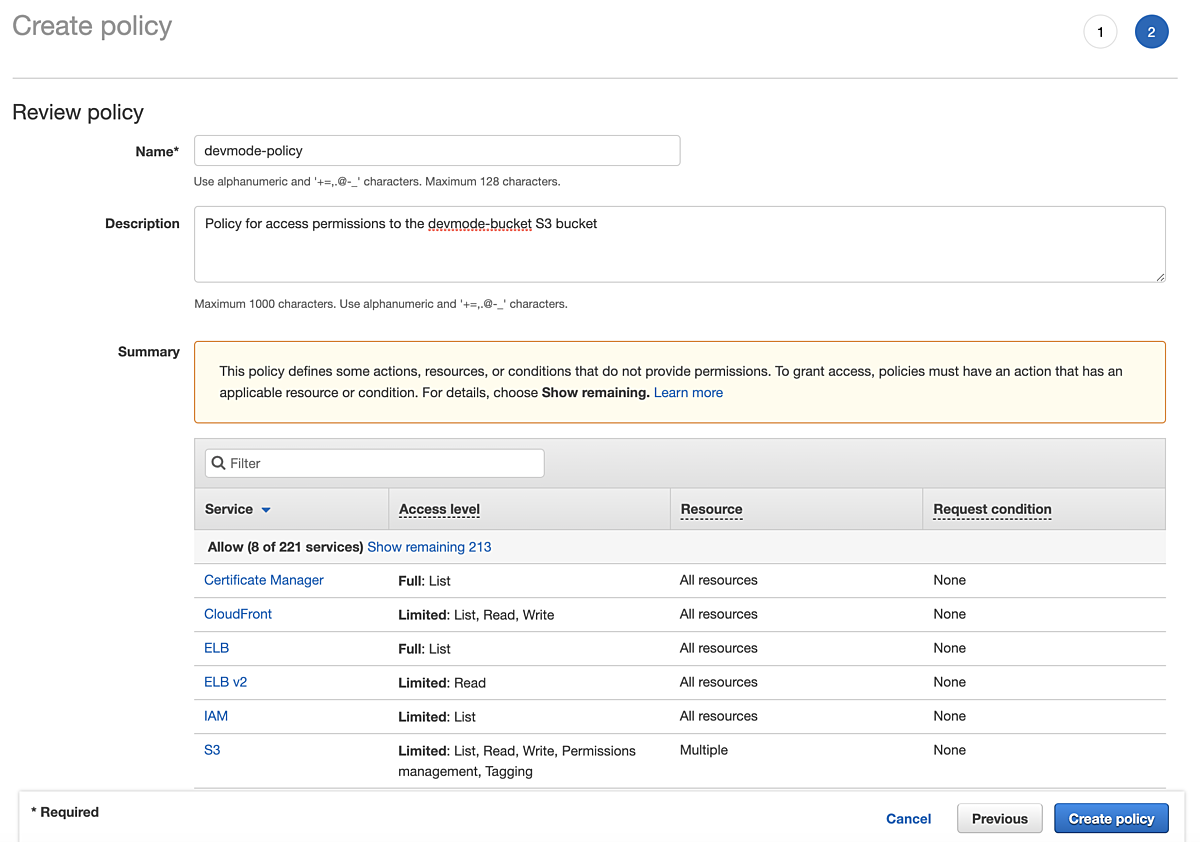
Task: Click the highlighted step 2 circle indicator
Action: (1151, 31)
